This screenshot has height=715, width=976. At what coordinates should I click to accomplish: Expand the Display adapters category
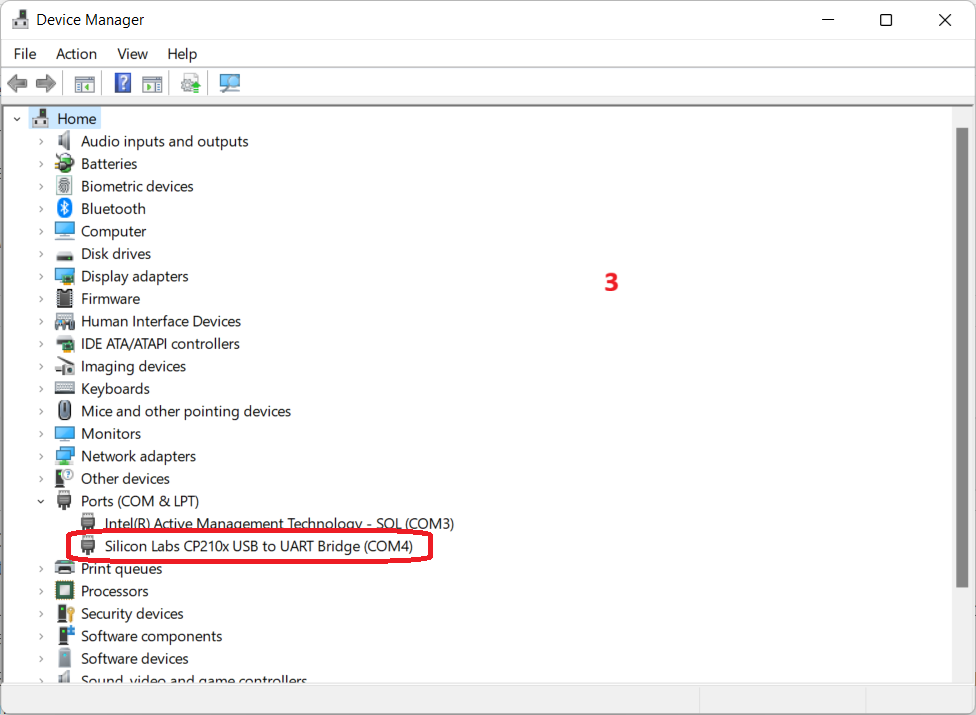click(41, 276)
